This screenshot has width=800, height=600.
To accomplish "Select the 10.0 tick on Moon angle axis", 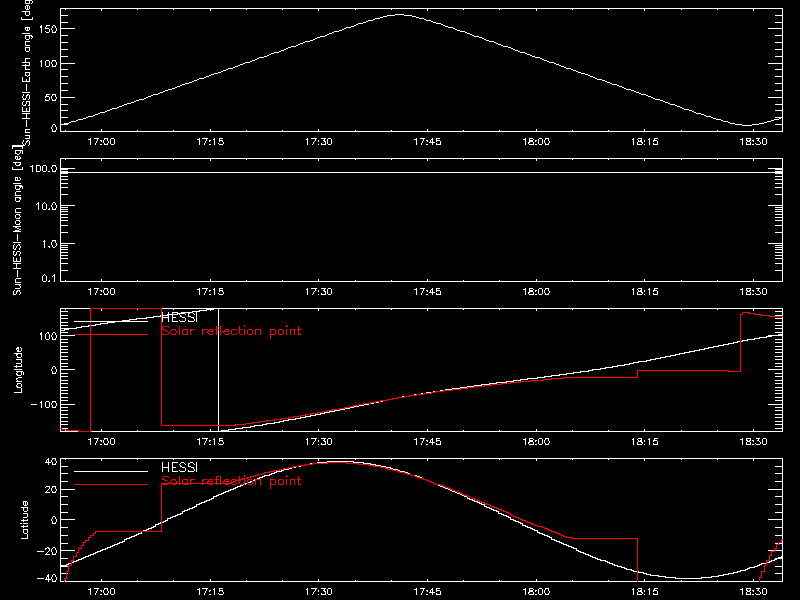I will click(x=46, y=207).
